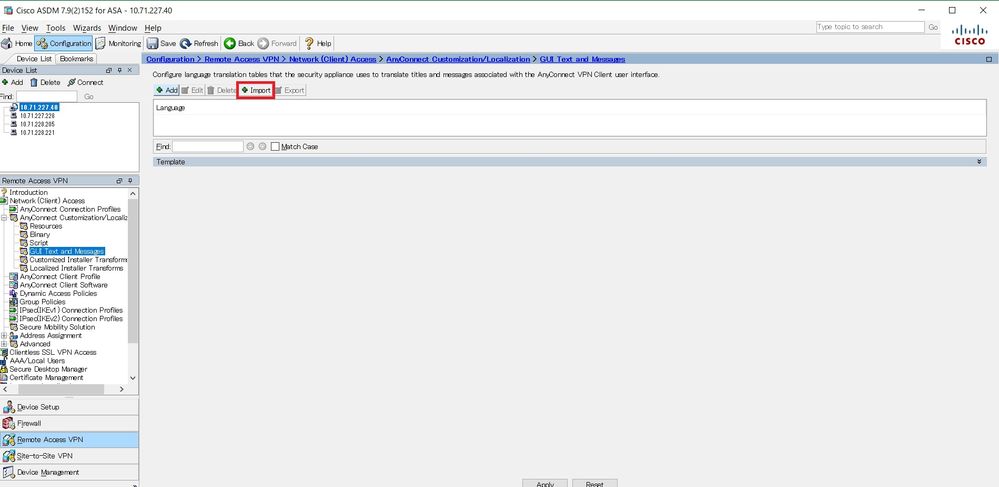Image resolution: width=999 pixels, height=487 pixels.
Task: Open the Localized Installer Transforms item
Action: point(76,268)
